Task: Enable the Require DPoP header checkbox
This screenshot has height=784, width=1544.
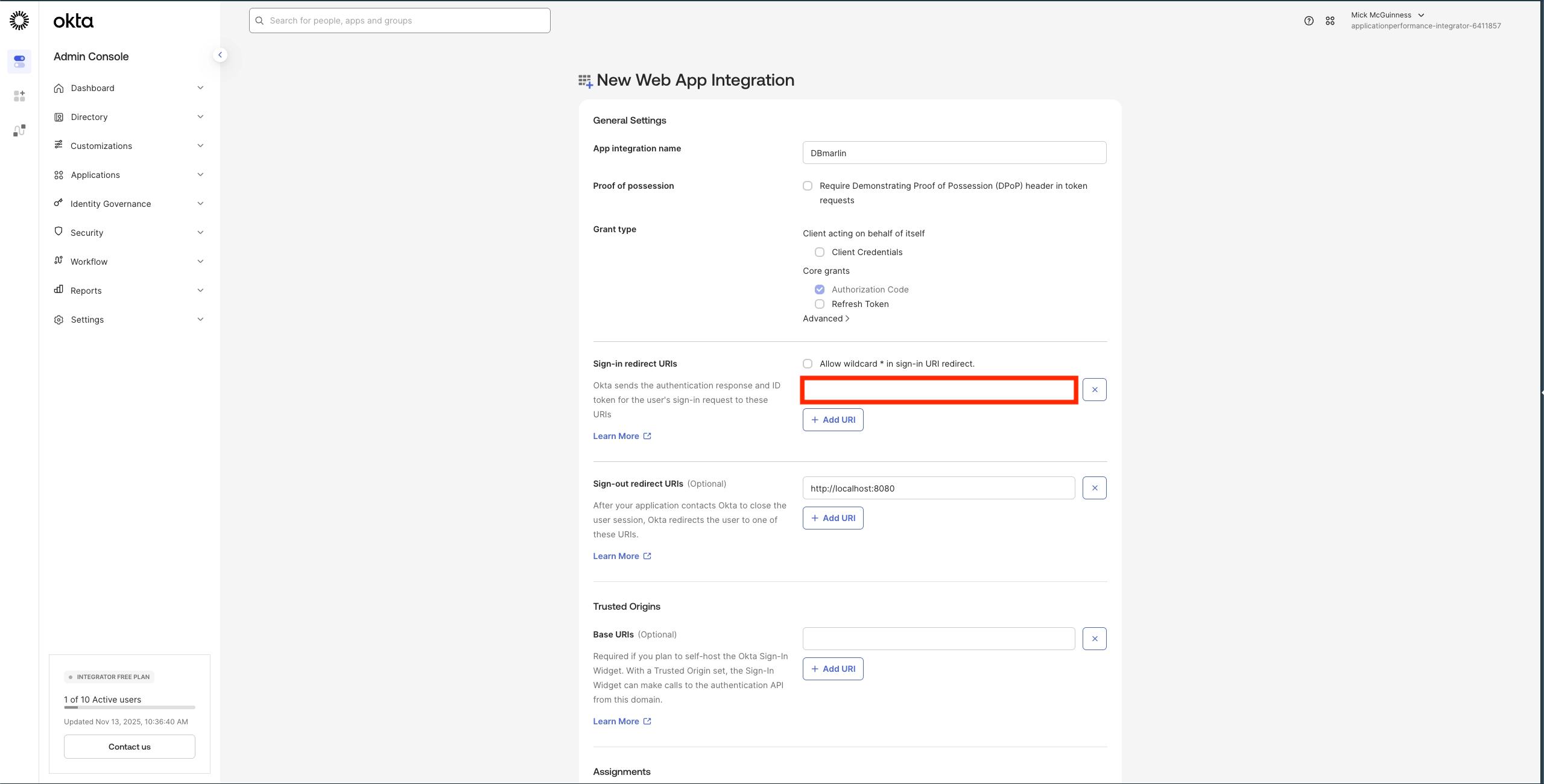Action: point(808,186)
